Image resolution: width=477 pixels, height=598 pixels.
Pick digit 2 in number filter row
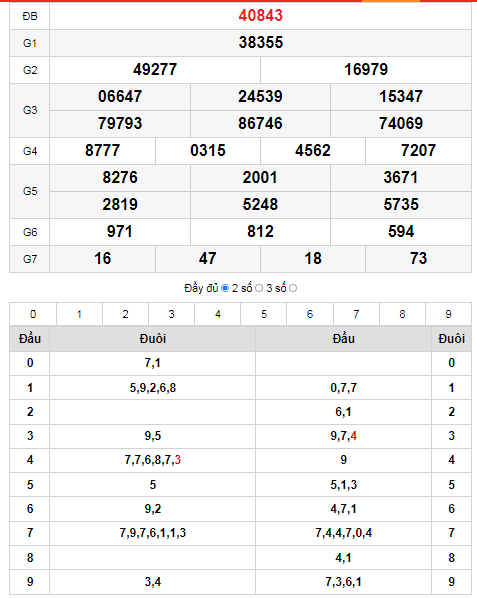point(125,314)
